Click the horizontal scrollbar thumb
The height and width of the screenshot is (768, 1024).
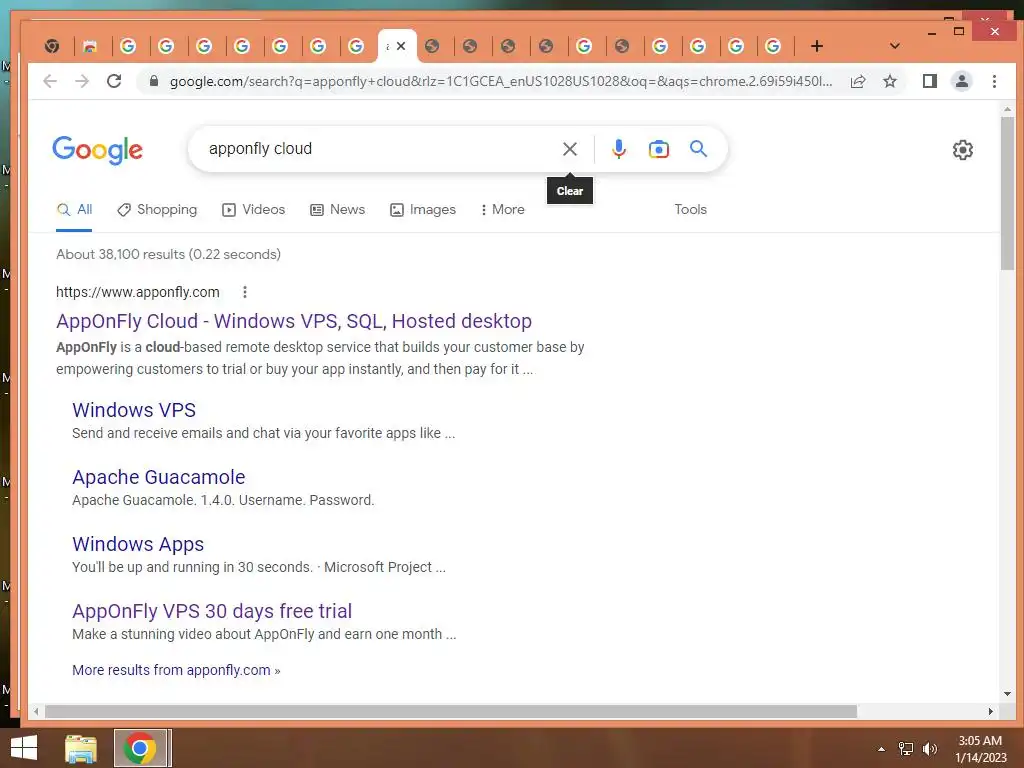pyautogui.click(x=451, y=711)
